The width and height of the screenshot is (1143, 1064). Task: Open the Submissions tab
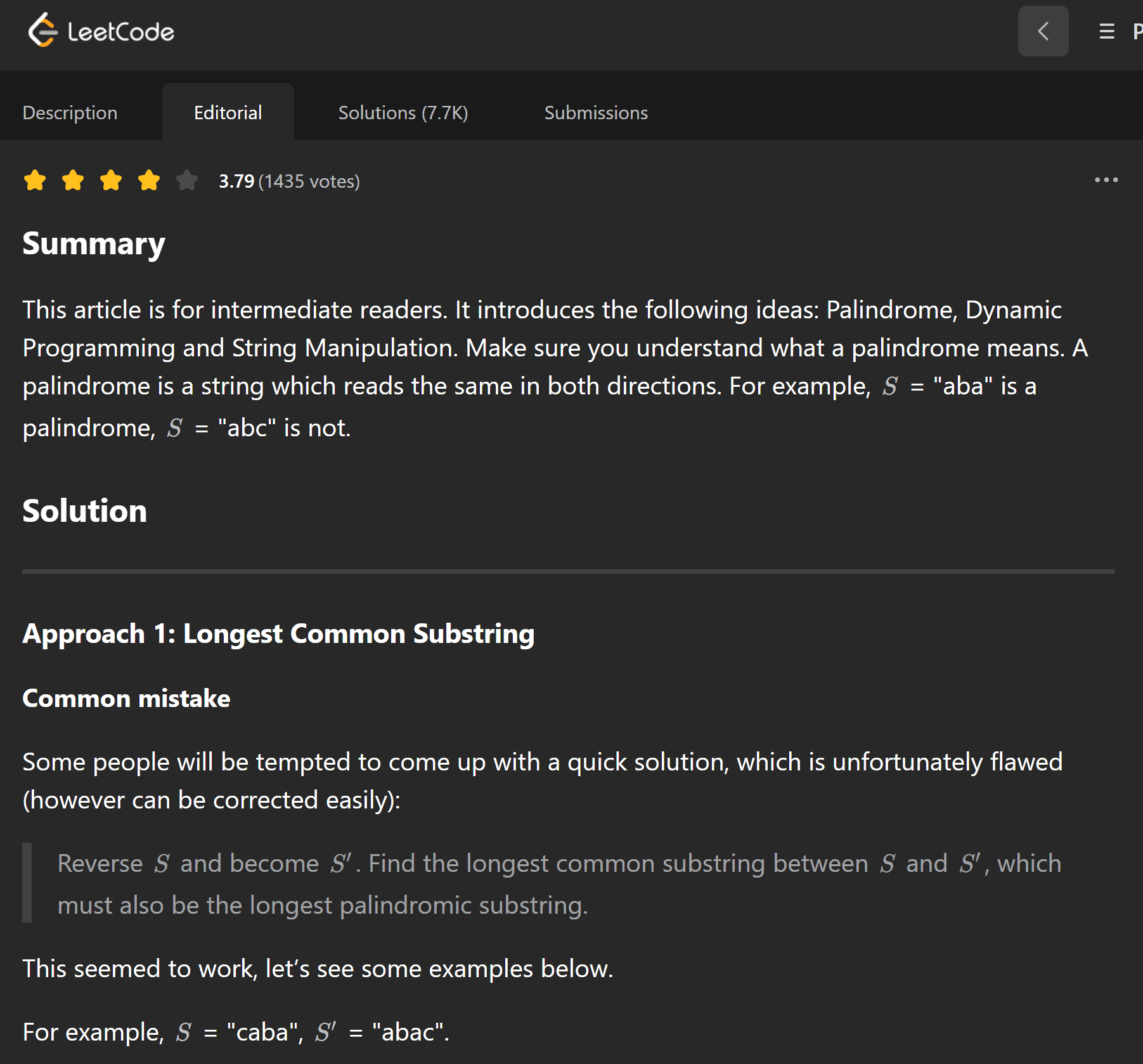coord(595,112)
